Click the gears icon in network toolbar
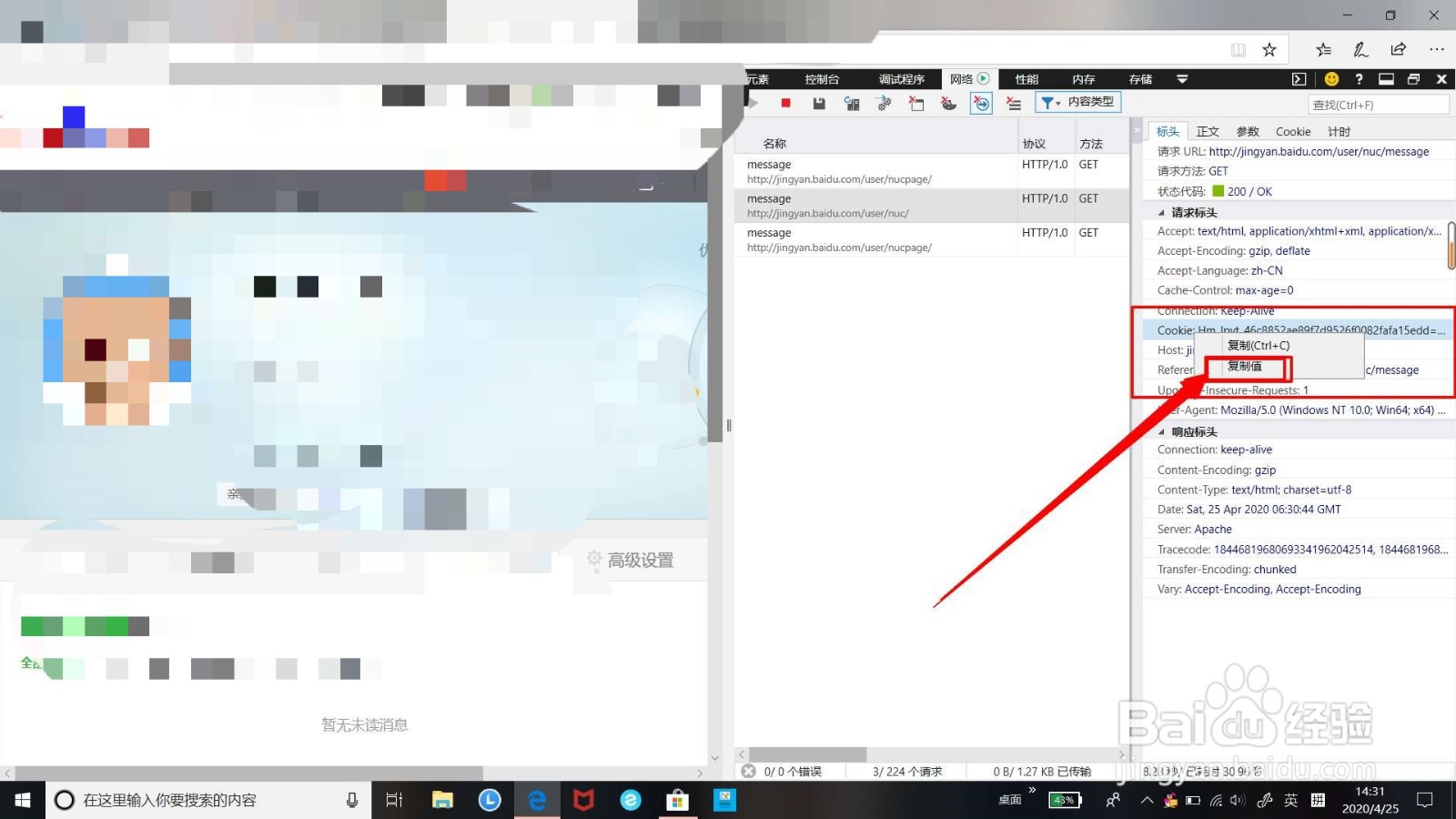The image size is (1456, 819). (x=884, y=104)
